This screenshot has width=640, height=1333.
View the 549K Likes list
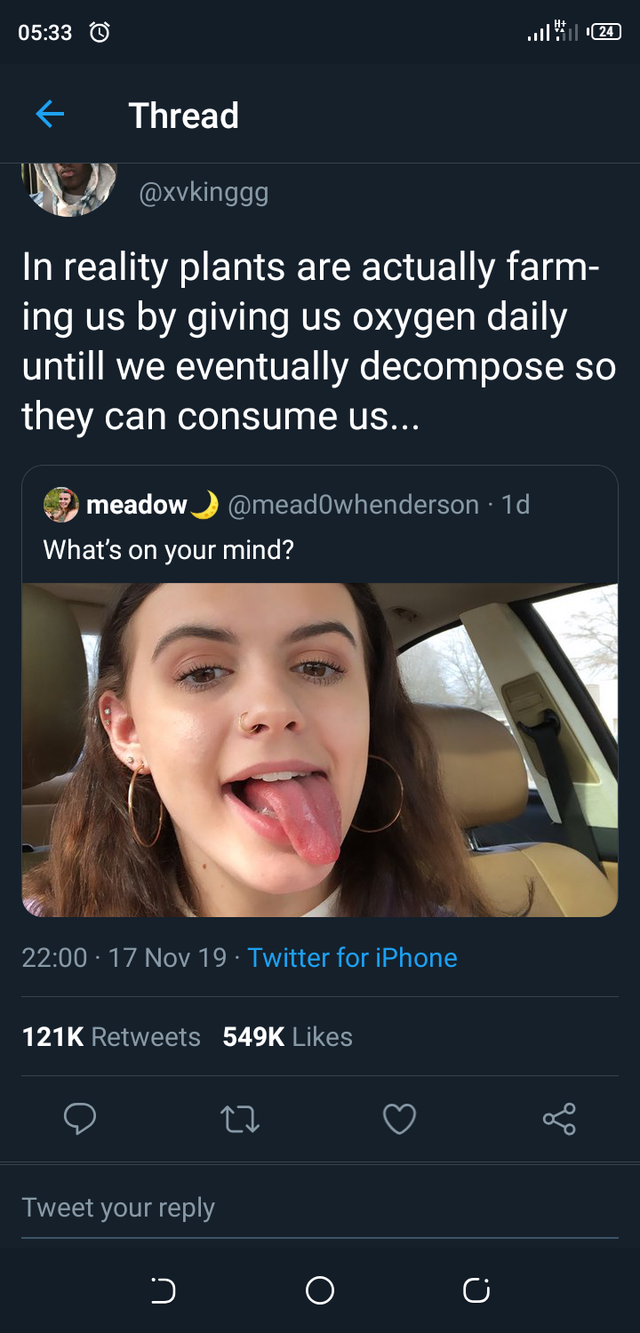coord(288,1037)
